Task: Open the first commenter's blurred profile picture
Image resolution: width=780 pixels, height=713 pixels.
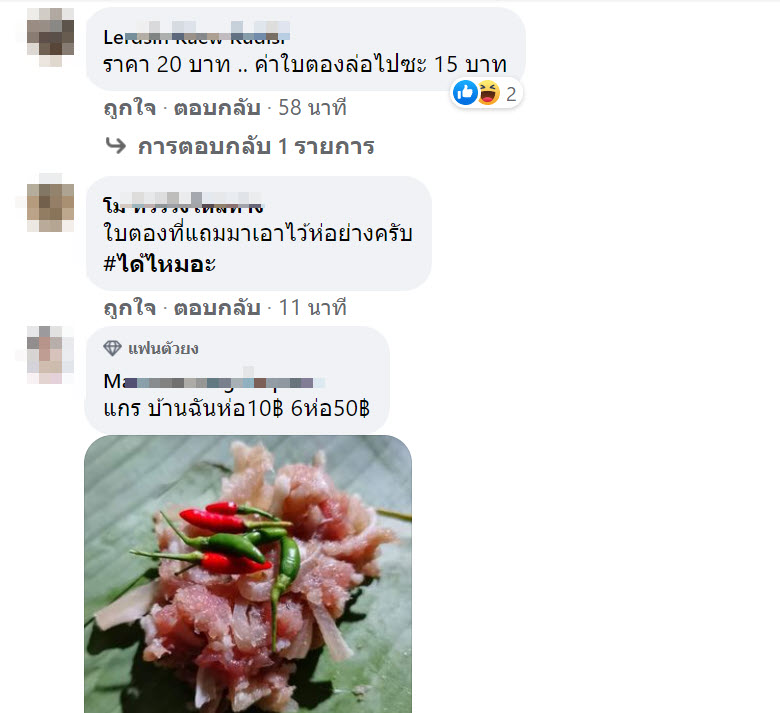Action: click(x=50, y=37)
